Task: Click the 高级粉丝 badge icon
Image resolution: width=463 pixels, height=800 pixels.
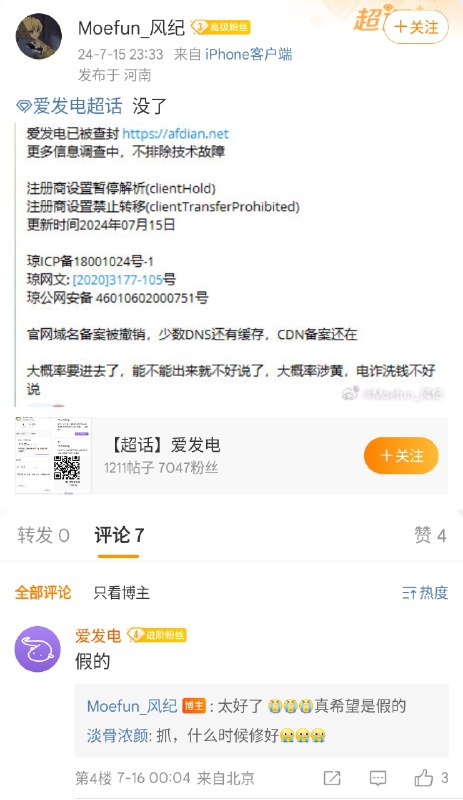Action: [221, 27]
